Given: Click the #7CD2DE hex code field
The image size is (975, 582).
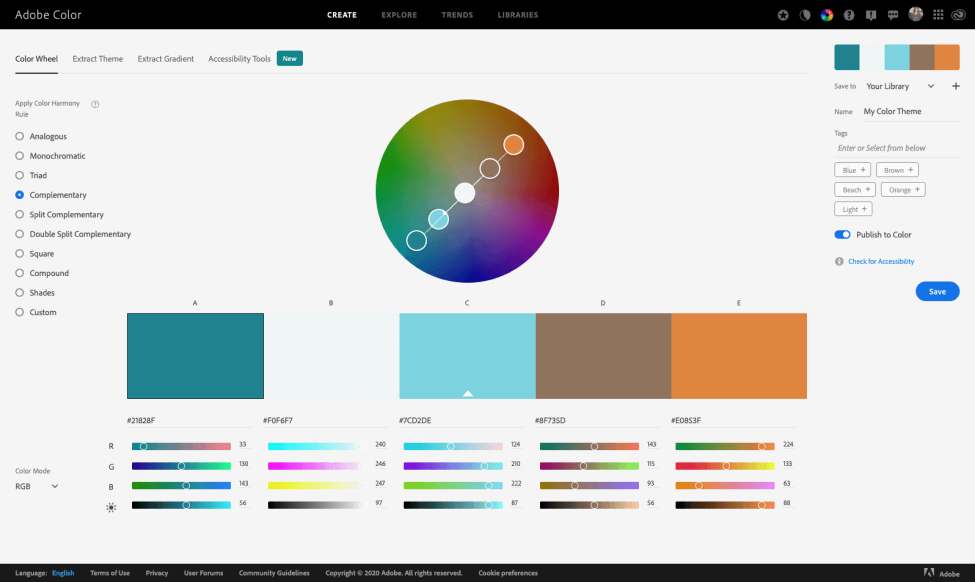Looking at the screenshot, I should click(461, 420).
